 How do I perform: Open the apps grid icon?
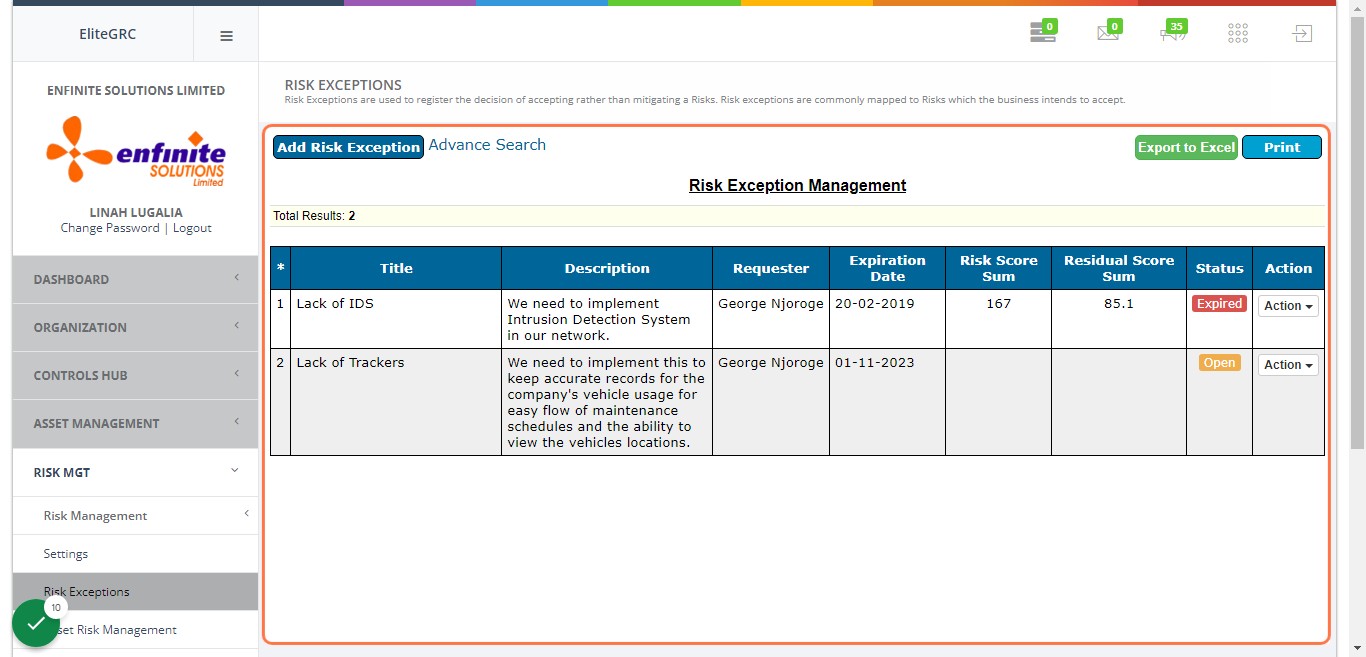click(1238, 34)
